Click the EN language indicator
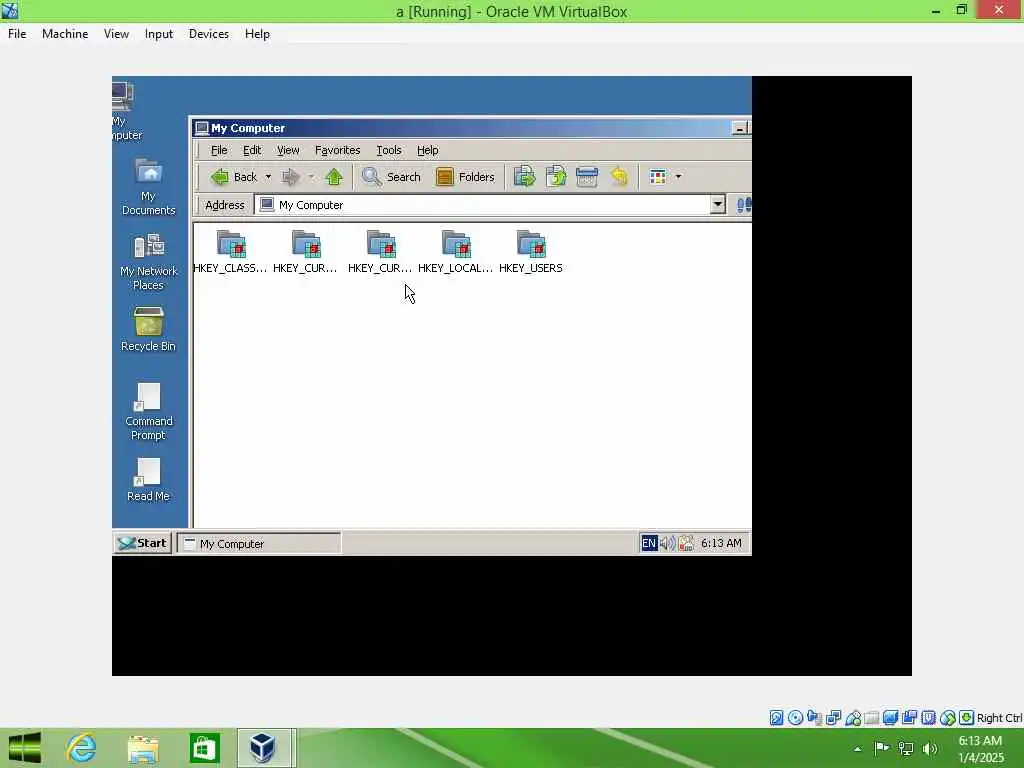This screenshot has height=768, width=1024. [648, 543]
